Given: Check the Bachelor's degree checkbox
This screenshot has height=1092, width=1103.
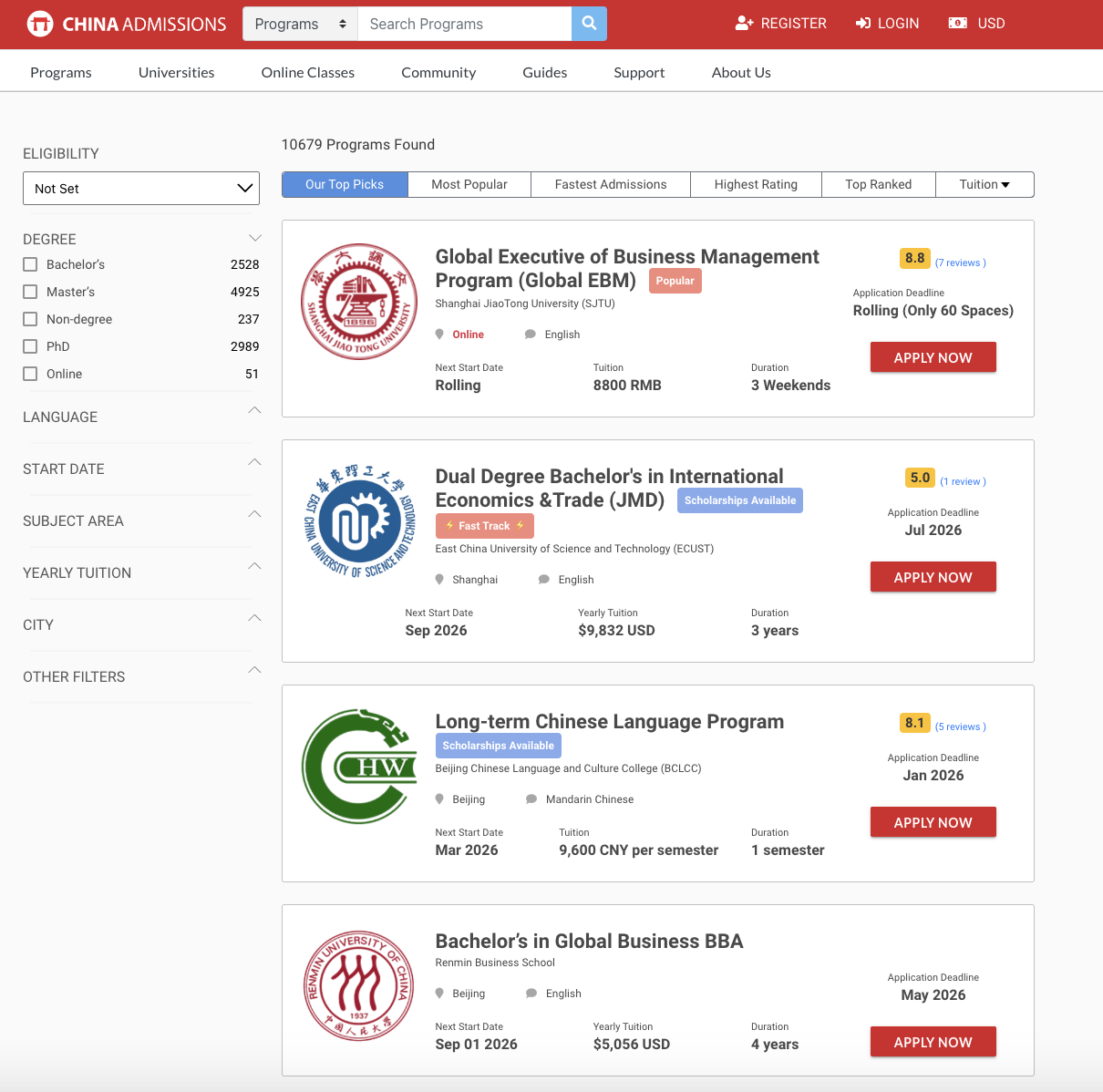Looking at the screenshot, I should click(x=30, y=264).
